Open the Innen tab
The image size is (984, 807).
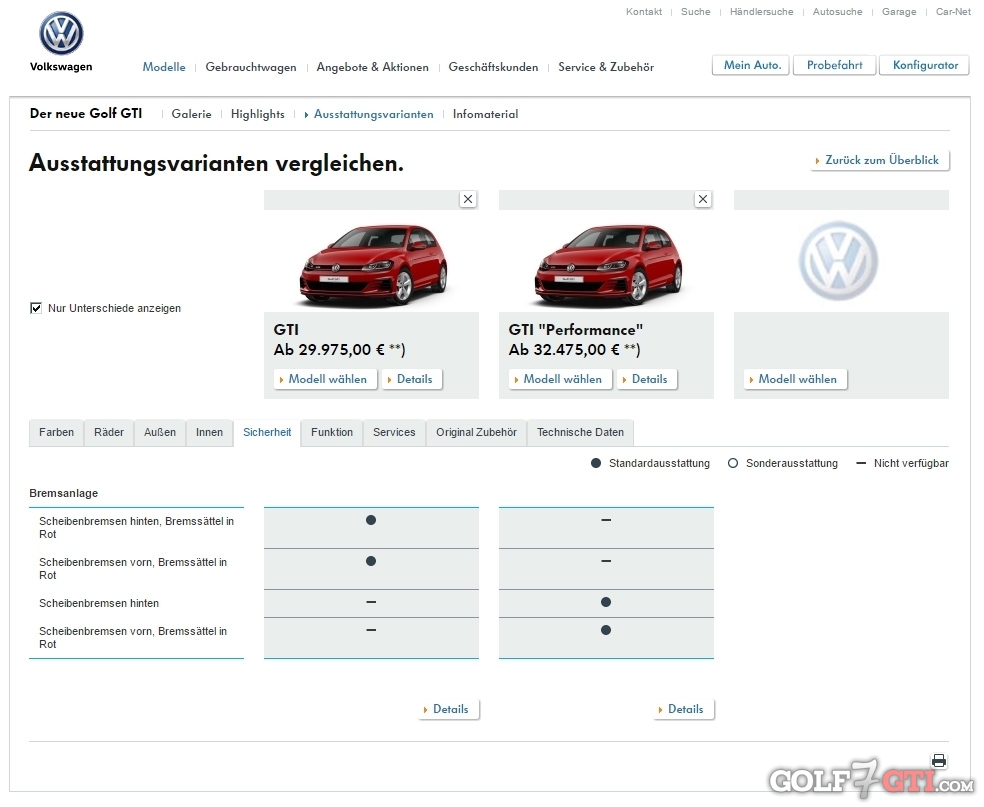pyautogui.click(x=210, y=432)
